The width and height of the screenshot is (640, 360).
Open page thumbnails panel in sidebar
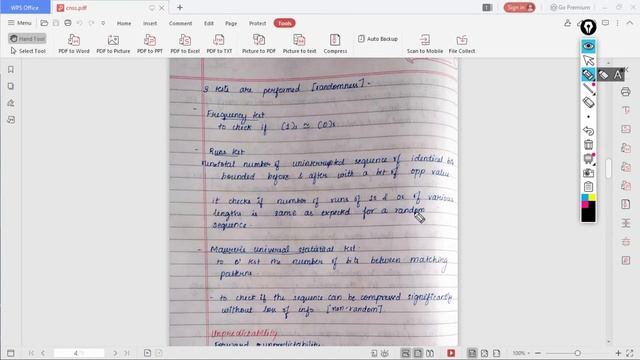[11, 86]
